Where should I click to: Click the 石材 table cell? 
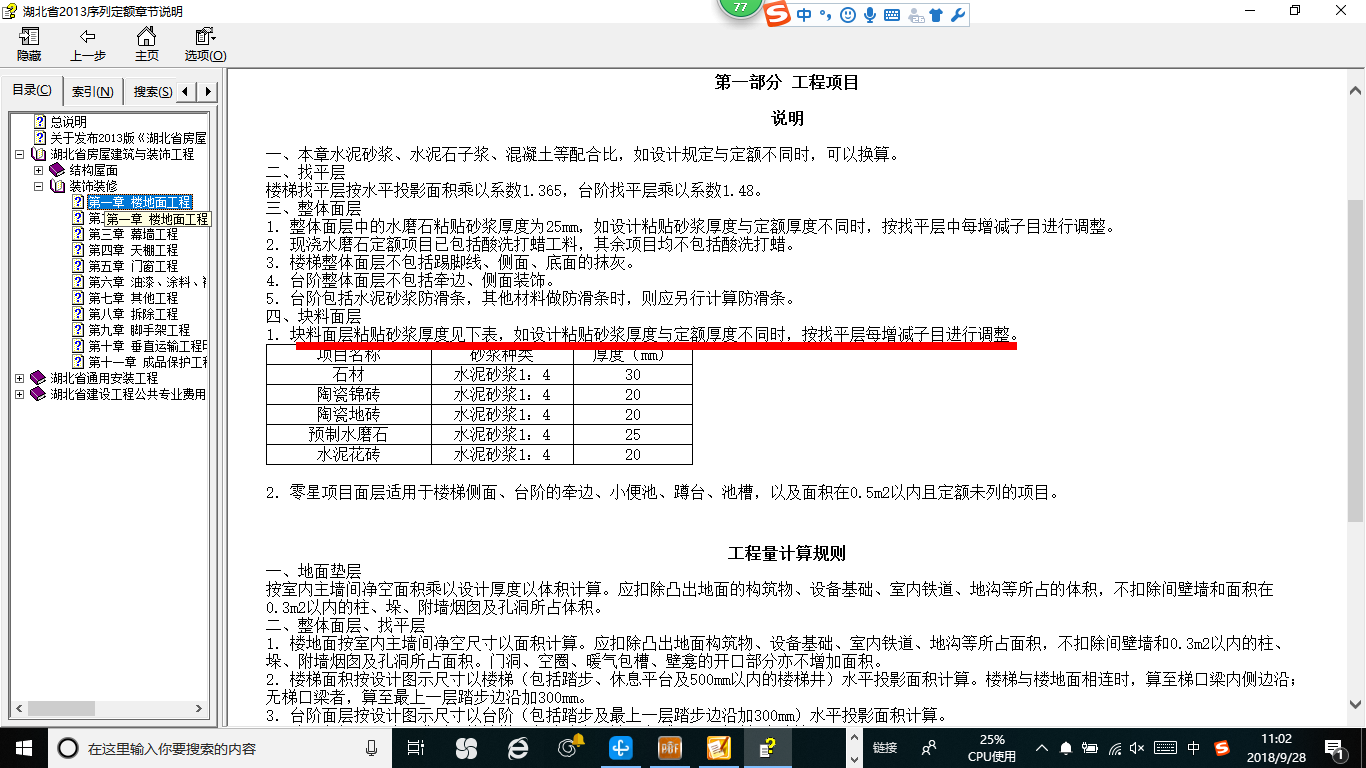point(349,374)
